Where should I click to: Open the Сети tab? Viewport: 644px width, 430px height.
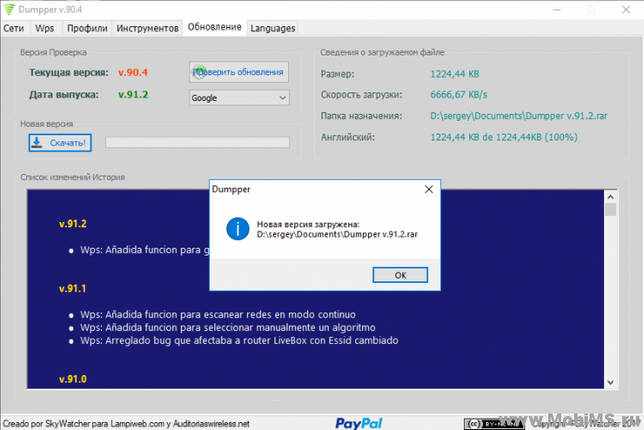tap(14, 28)
